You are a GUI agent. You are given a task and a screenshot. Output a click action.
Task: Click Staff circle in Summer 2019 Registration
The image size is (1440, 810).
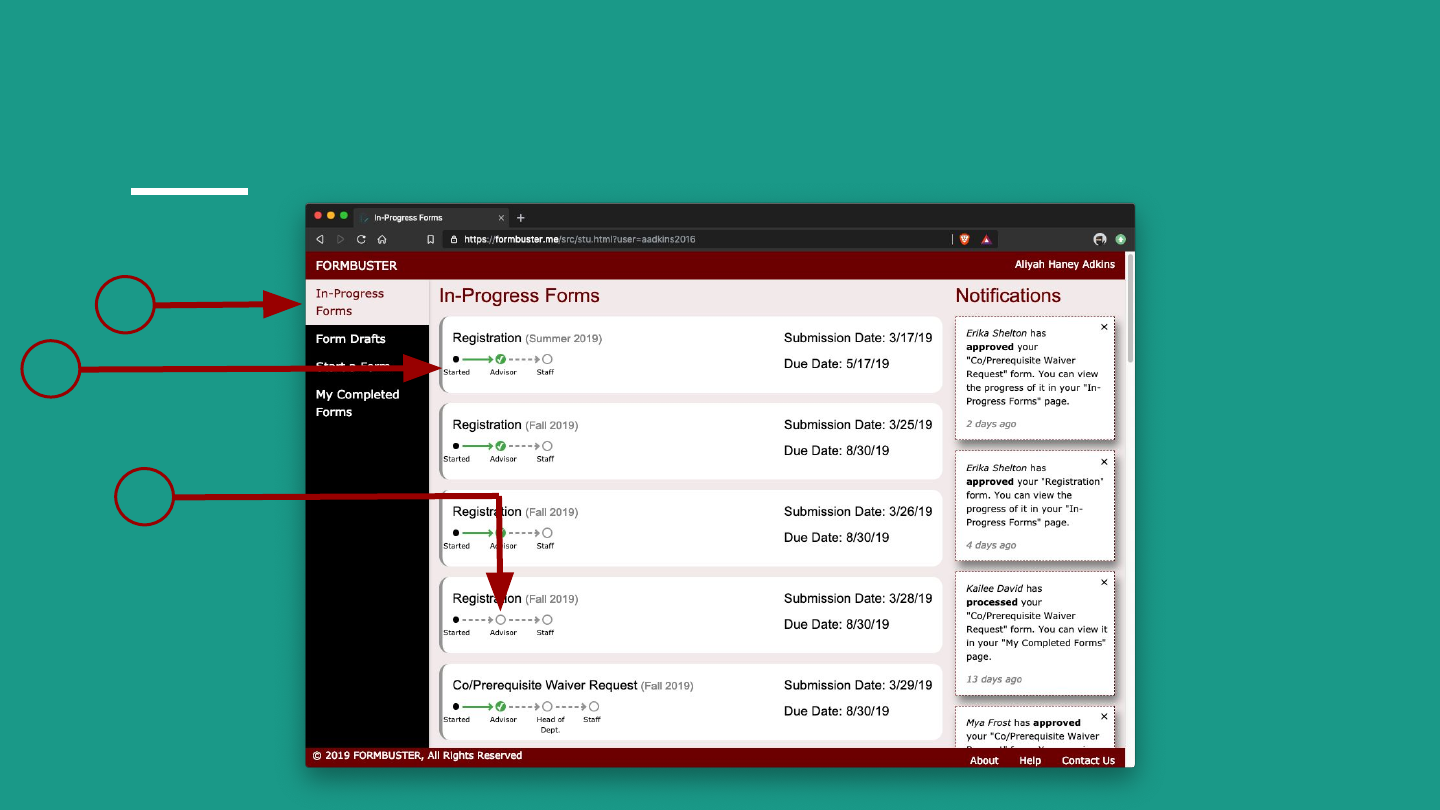[x=547, y=359]
